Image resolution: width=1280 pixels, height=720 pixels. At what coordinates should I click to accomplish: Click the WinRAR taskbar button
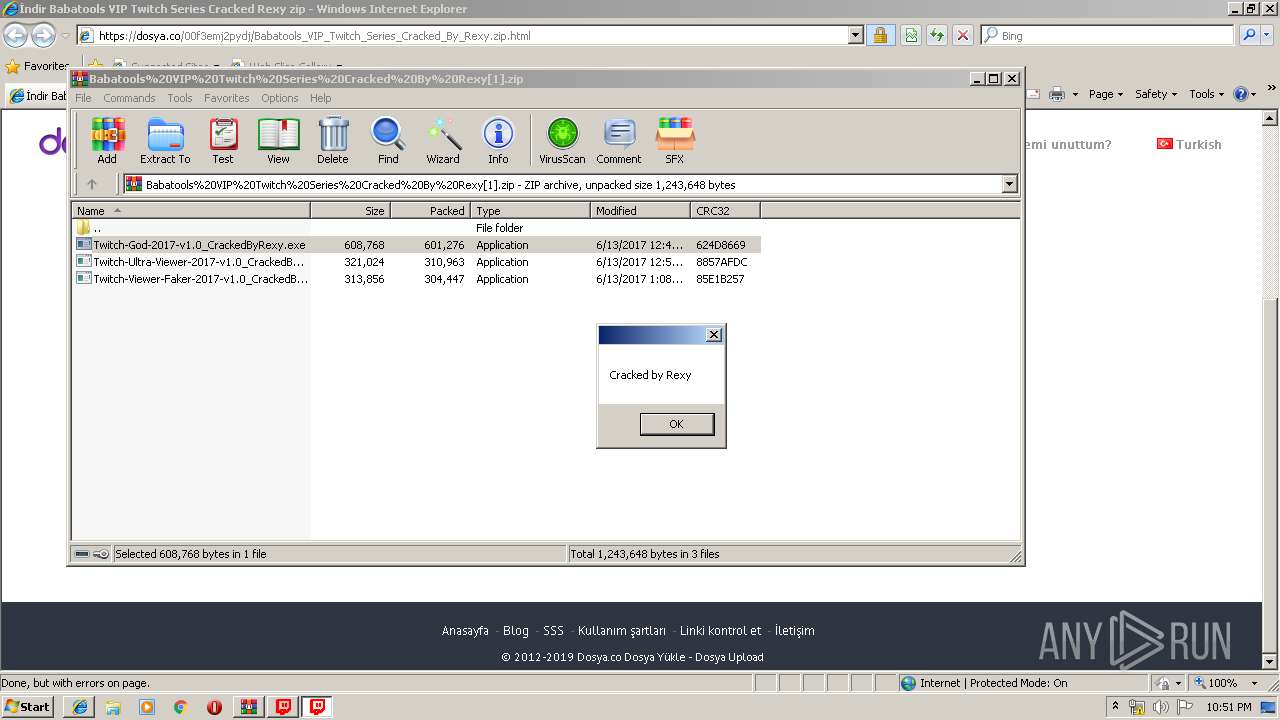[x=249, y=707]
